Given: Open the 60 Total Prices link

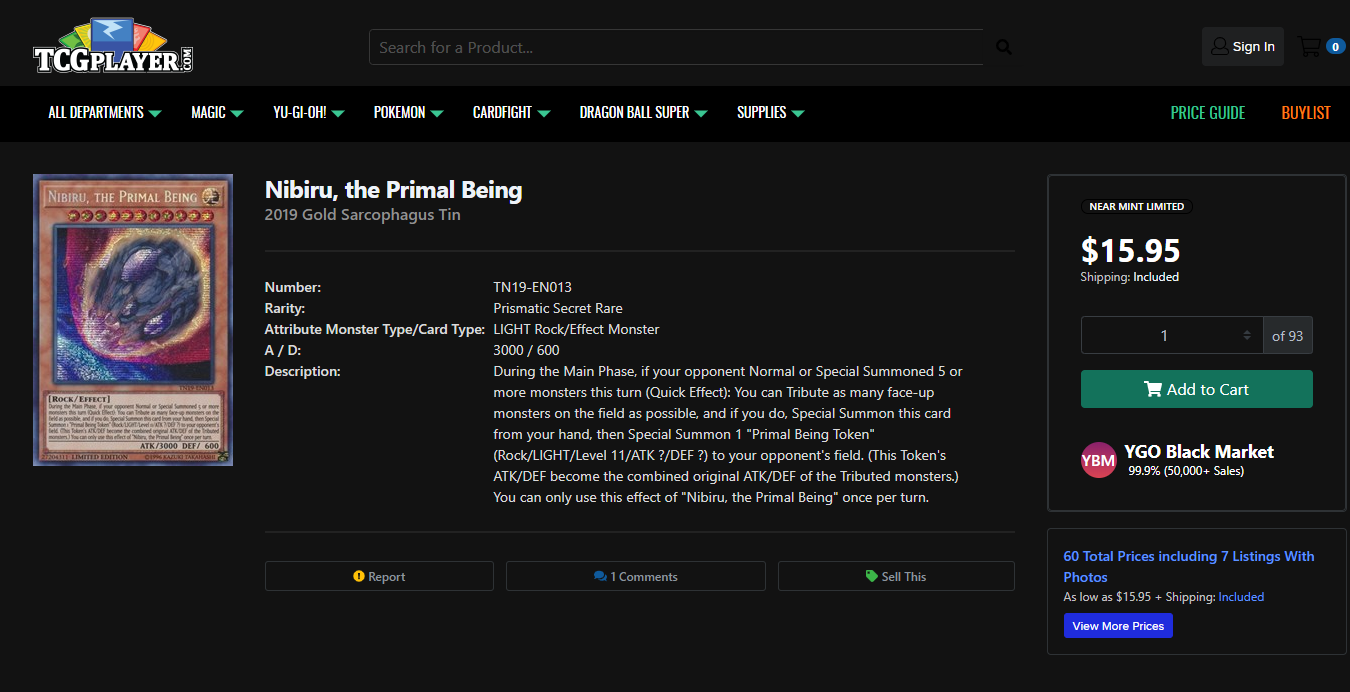Looking at the screenshot, I should (1189, 566).
